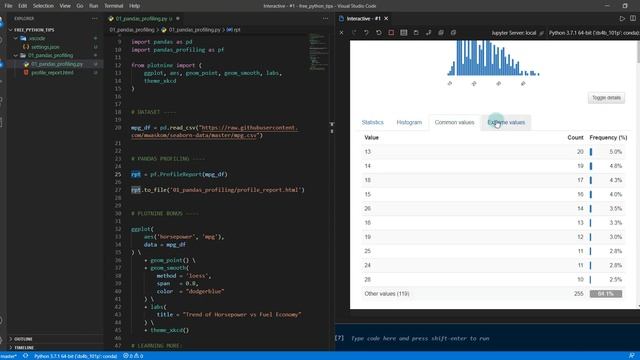Click the HTML icon for profile_report.html

click(26, 73)
